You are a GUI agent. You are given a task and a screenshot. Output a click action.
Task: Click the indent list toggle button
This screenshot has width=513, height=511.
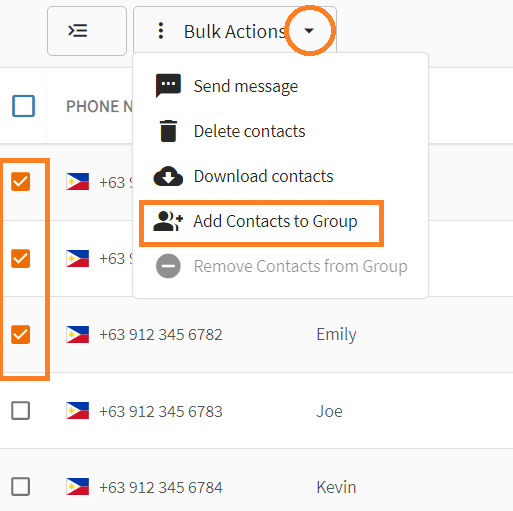click(x=87, y=31)
